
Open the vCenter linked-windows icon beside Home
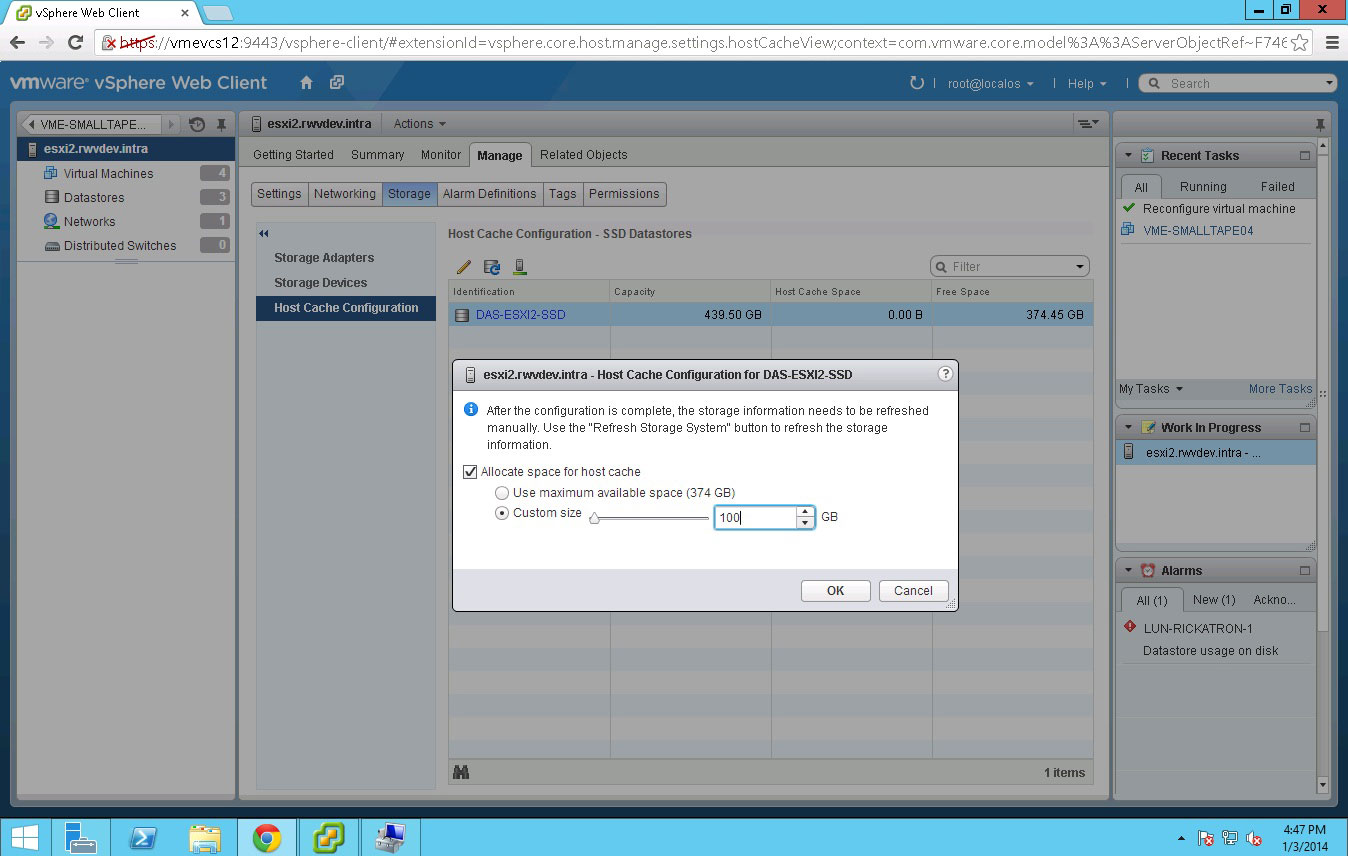(337, 83)
